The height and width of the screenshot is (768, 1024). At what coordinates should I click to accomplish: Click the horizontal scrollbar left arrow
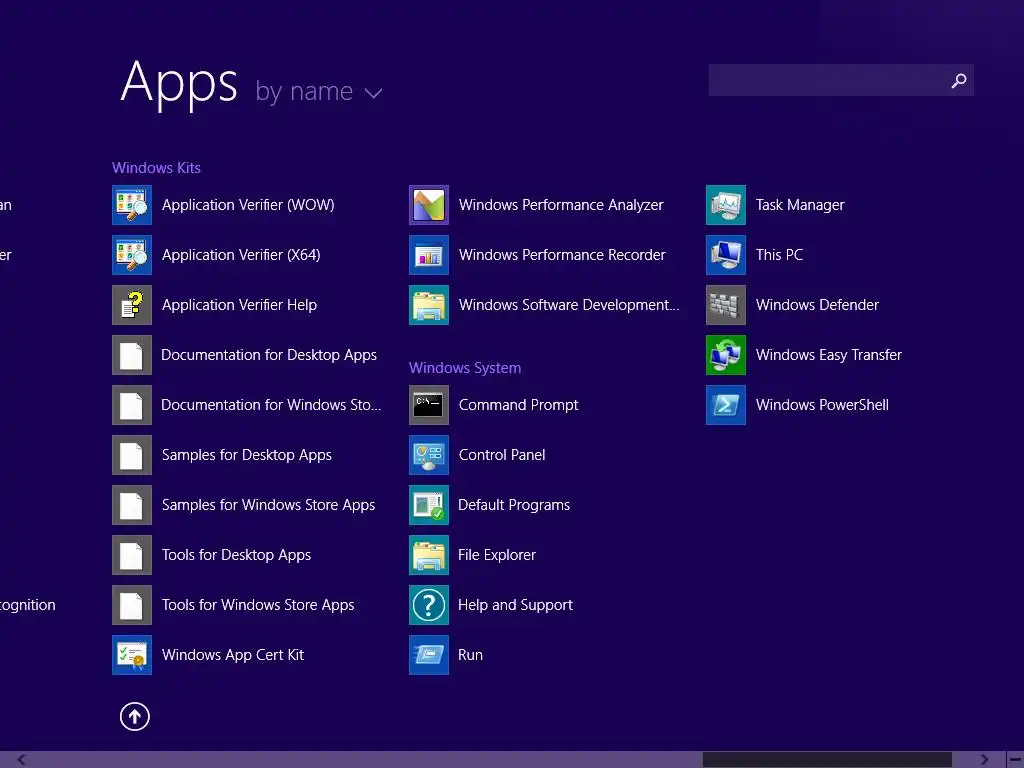coord(21,760)
